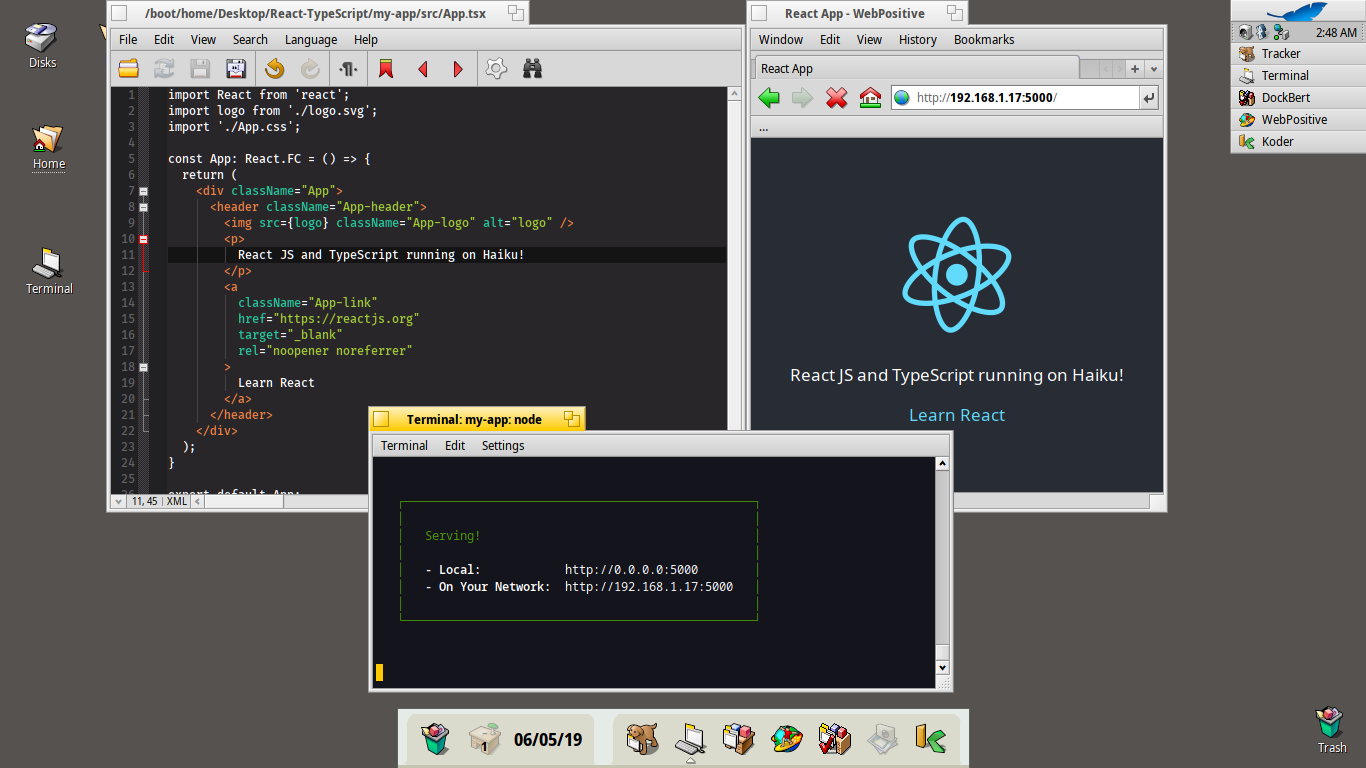Click the orange Undo arrow in Koder
Viewport: 1366px width, 768px height.
point(274,69)
